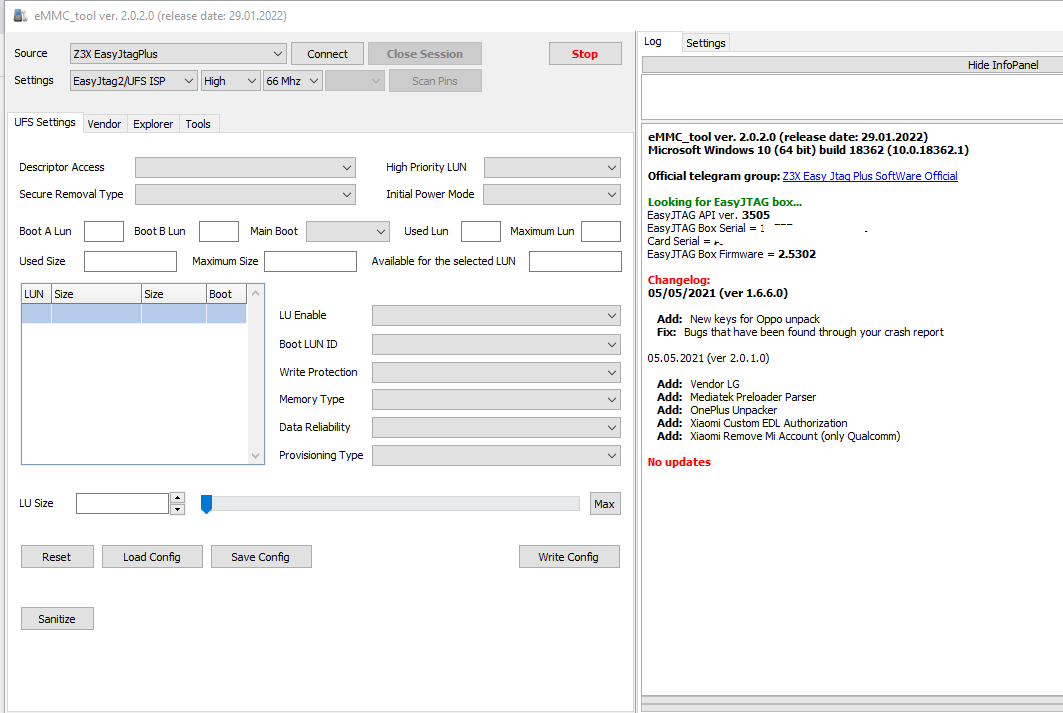Open the 66 Mhz frequency dropdown
The image size is (1063, 713).
293,81
